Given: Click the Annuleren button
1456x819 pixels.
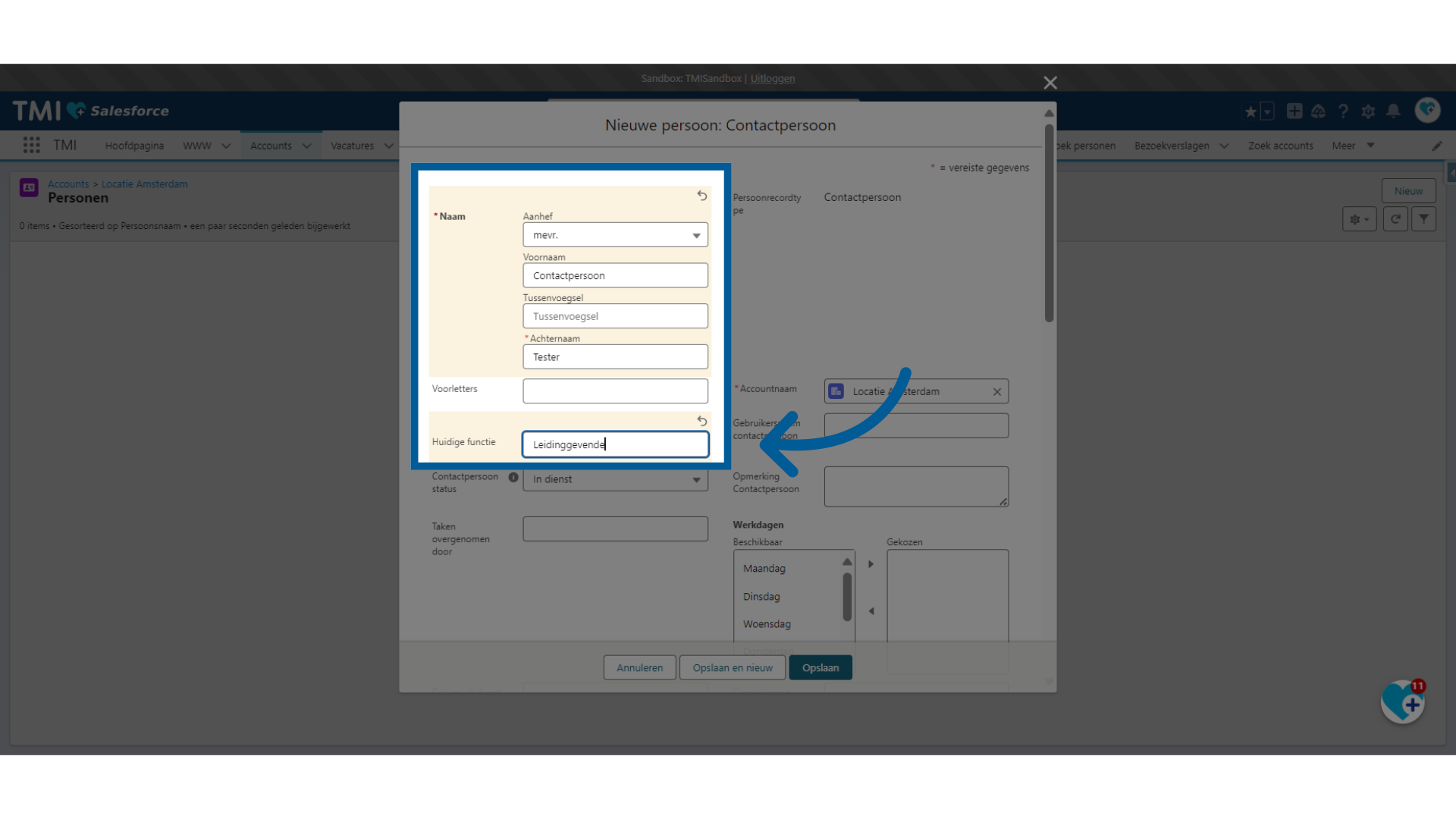Looking at the screenshot, I should [x=639, y=668].
